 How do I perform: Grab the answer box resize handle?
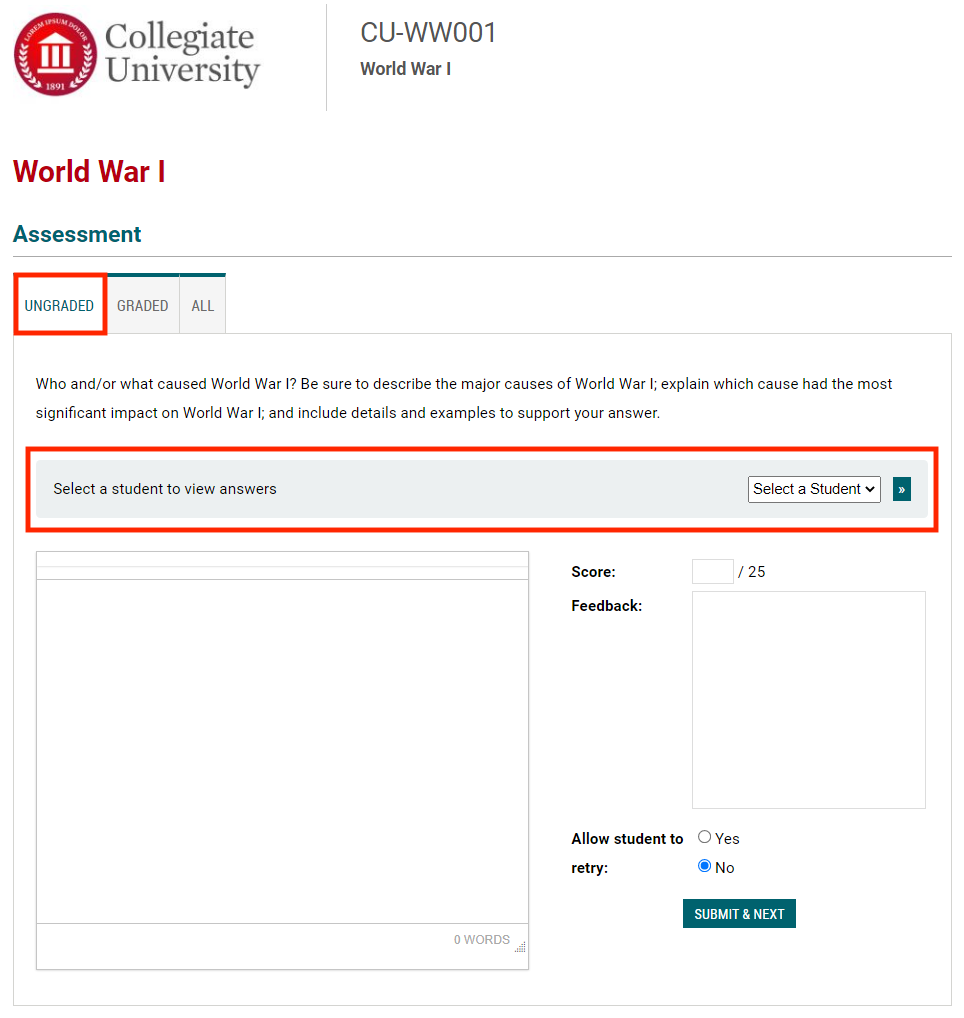tap(520, 947)
